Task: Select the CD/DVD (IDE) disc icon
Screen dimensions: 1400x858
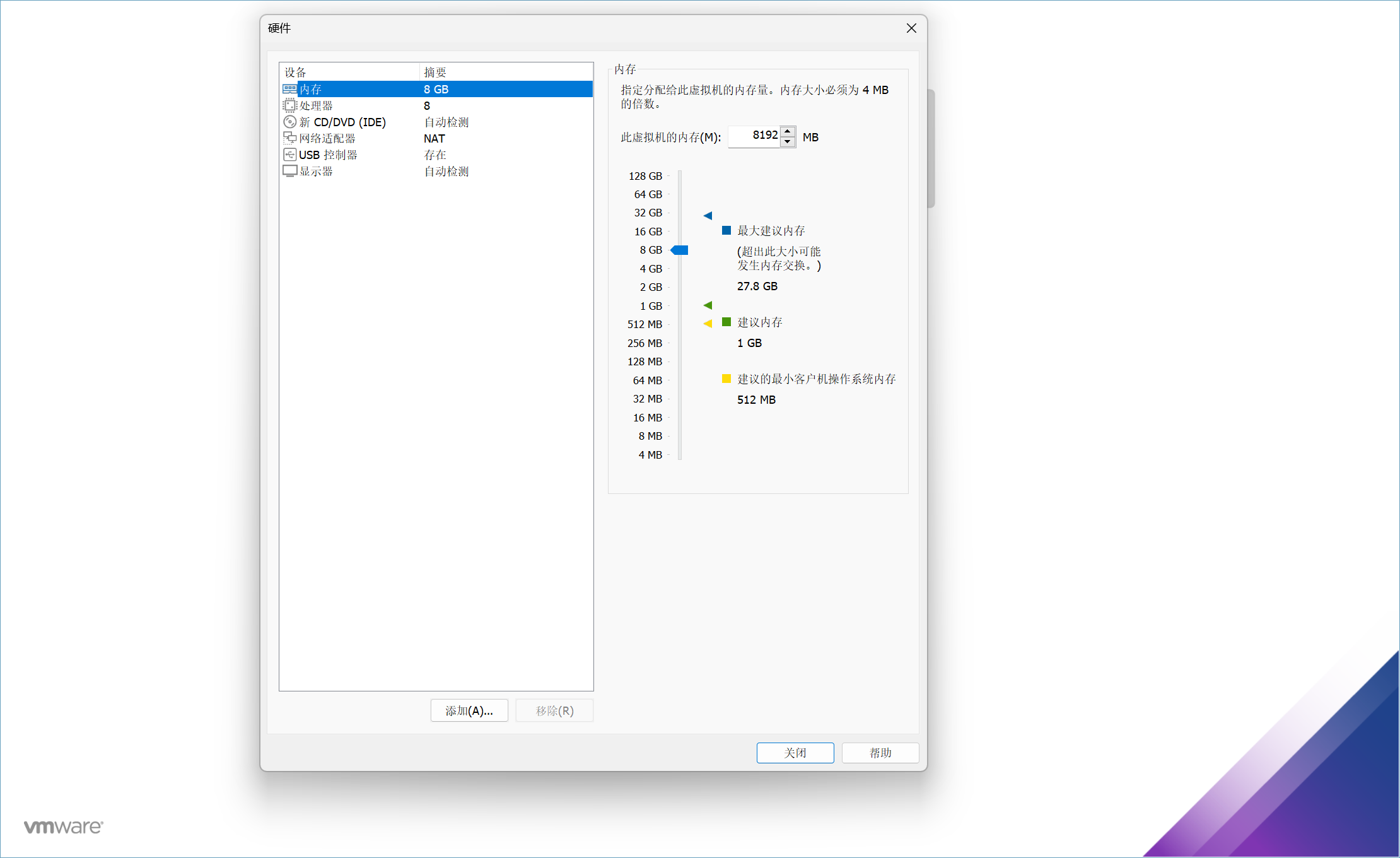Action: pos(289,122)
